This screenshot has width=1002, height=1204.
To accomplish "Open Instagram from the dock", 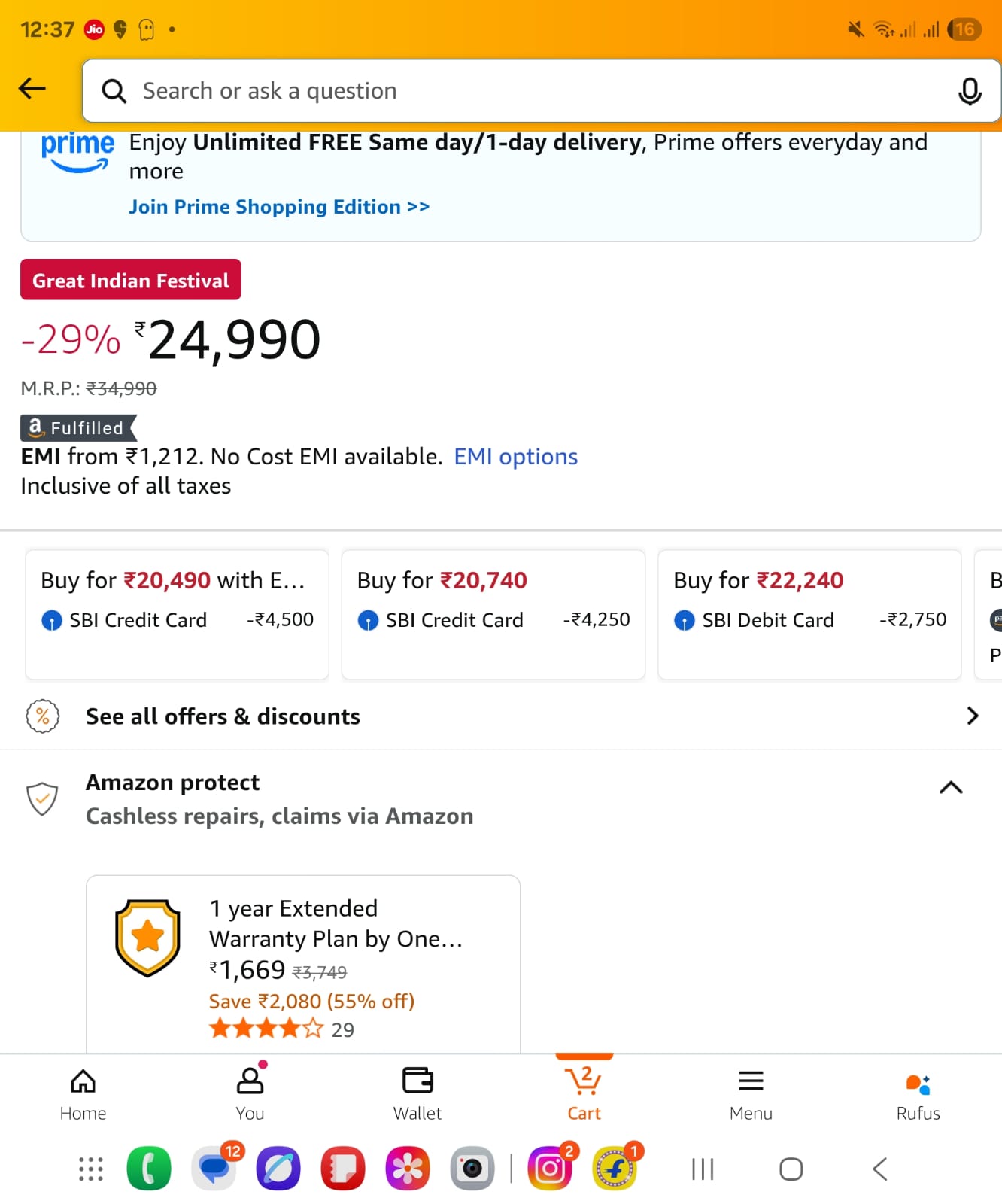I will [550, 1169].
